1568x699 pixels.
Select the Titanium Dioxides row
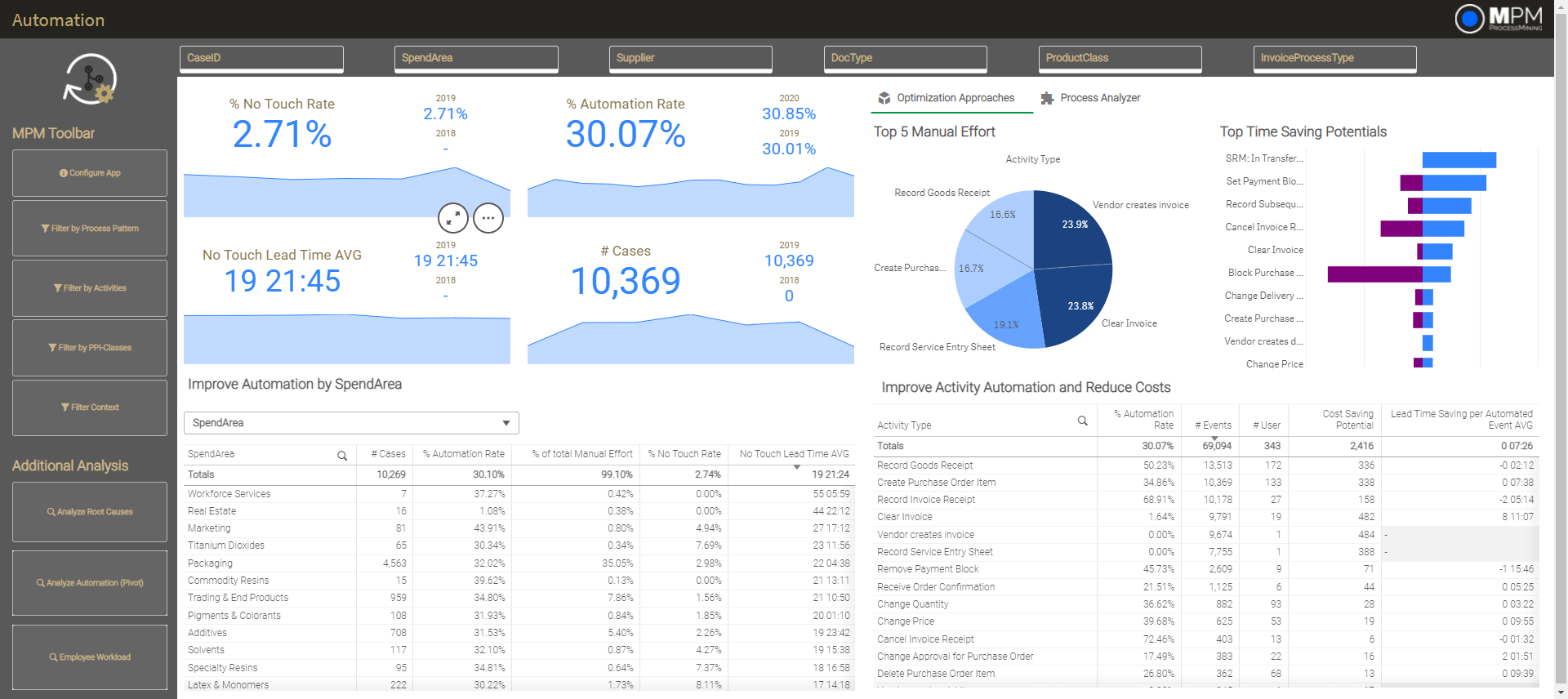pyautogui.click(x=519, y=545)
